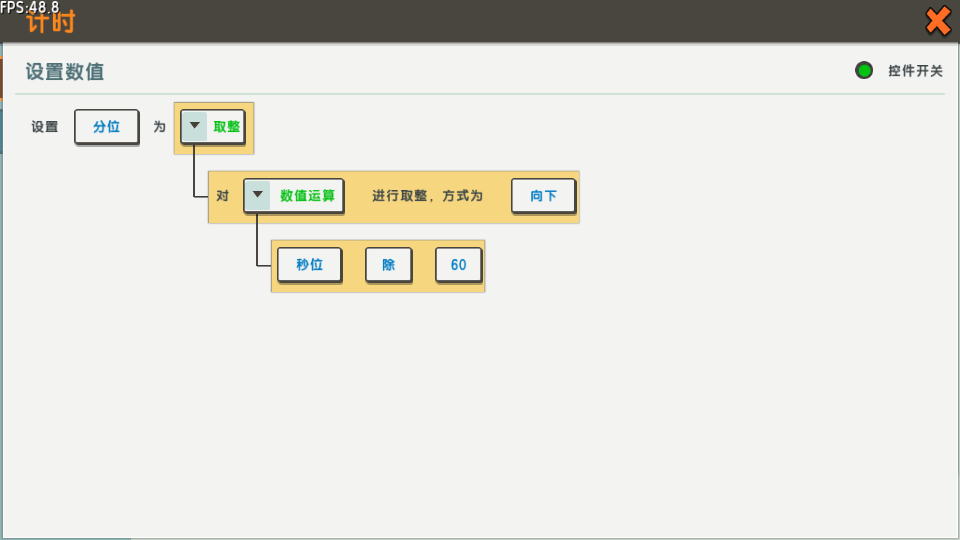
Task: Click the 取整 green label
Action: coord(227,127)
